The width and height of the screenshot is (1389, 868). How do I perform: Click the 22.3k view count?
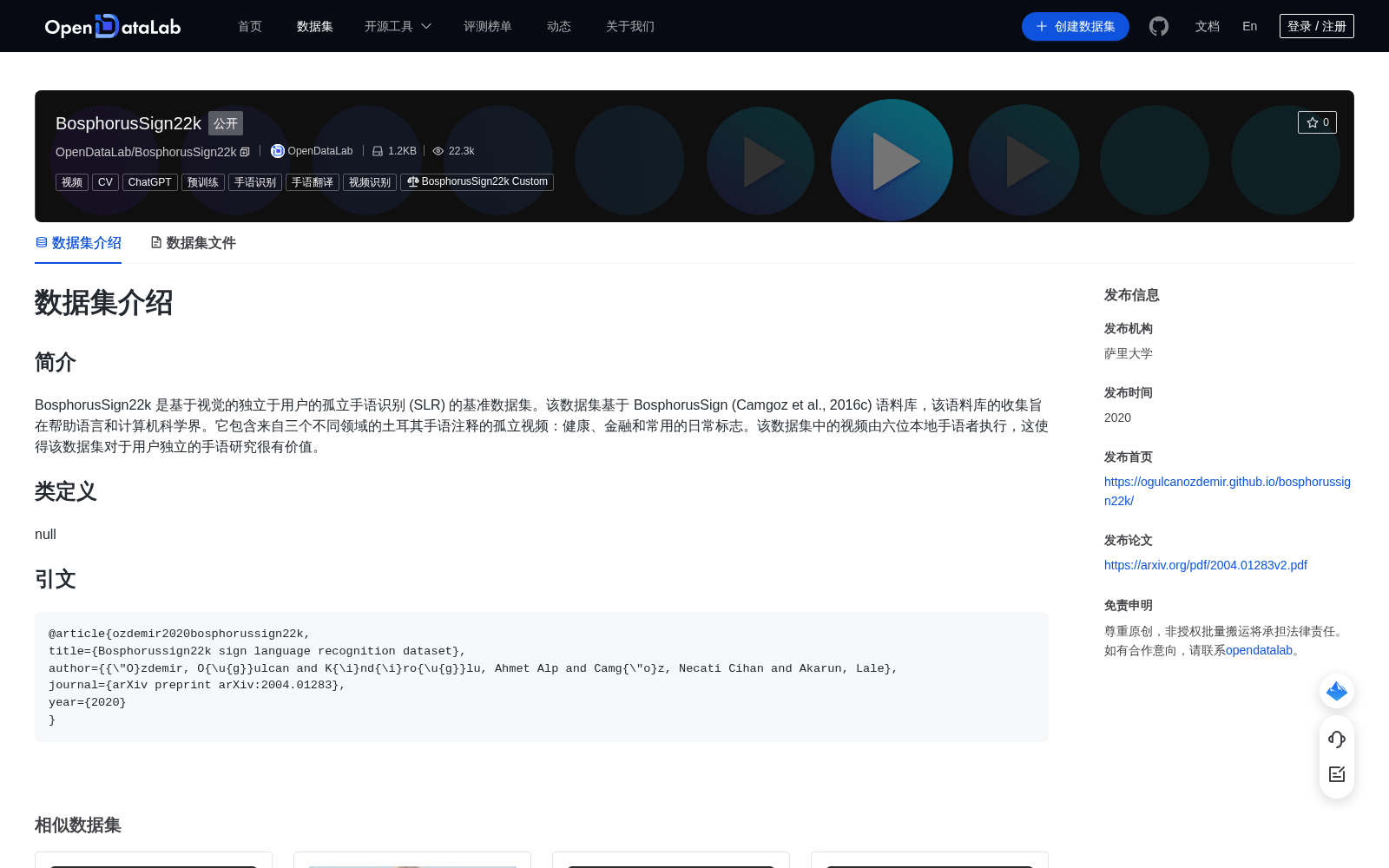click(461, 151)
